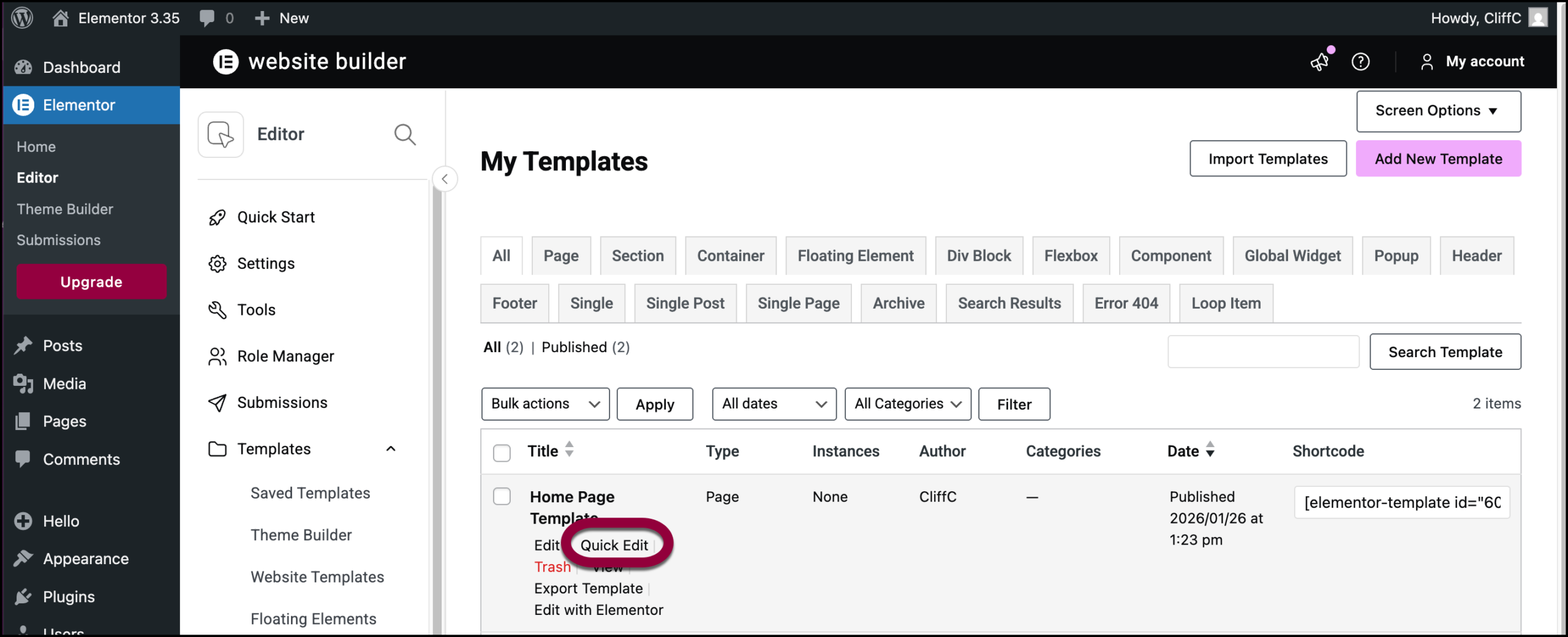Open the What's New megaphone icon
Image resolution: width=1568 pixels, height=637 pixels.
1319,61
